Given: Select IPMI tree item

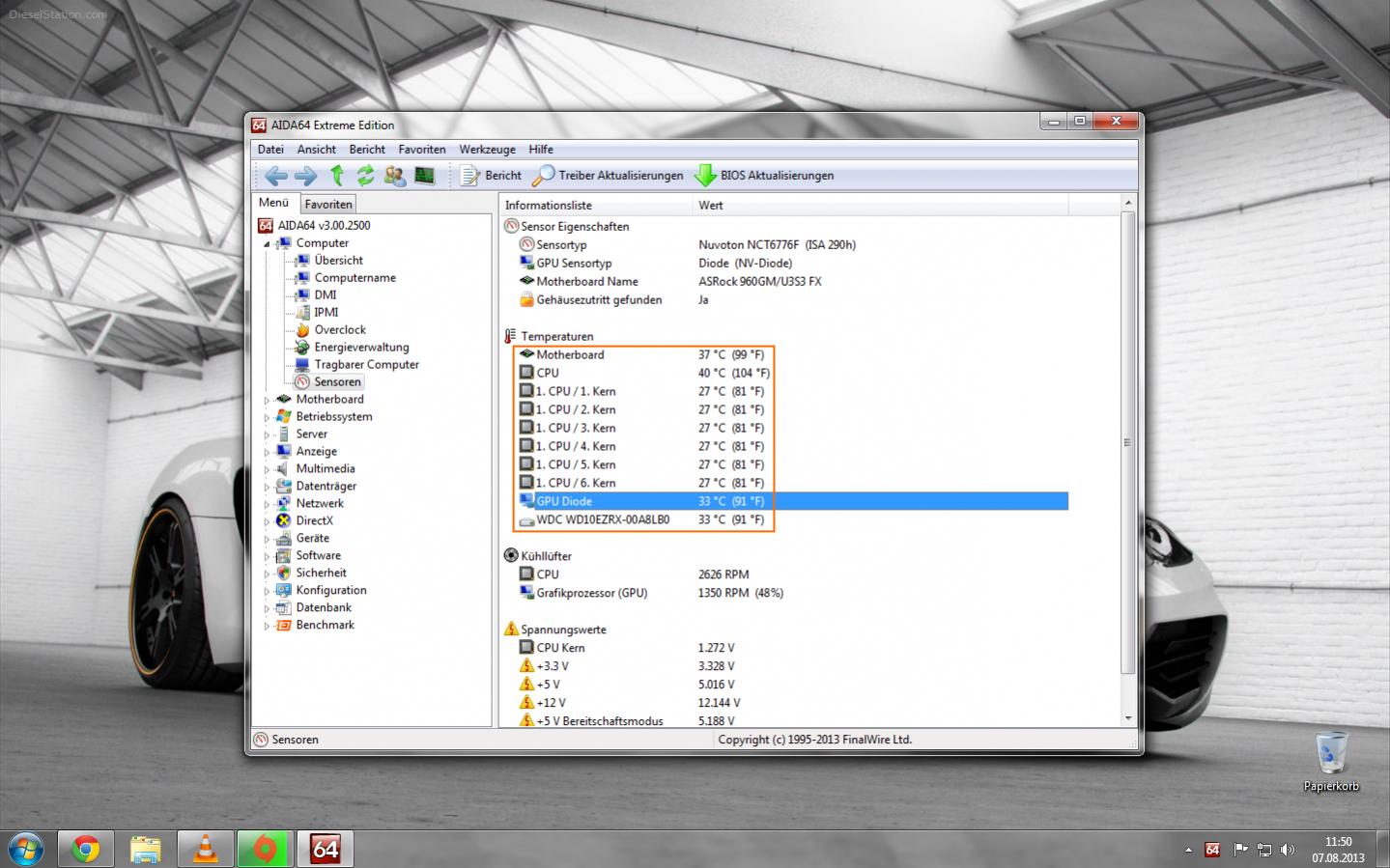Looking at the screenshot, I should coord(326,313).
